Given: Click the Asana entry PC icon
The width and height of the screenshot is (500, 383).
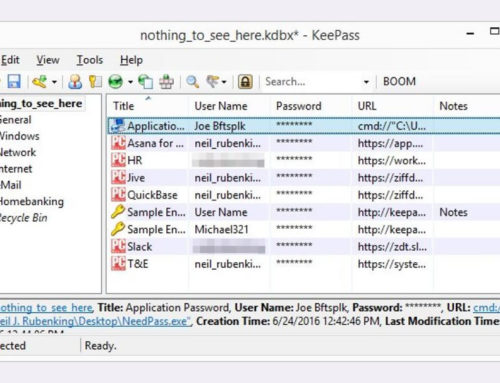Looking at the screenshot, I should pos(118,143).
